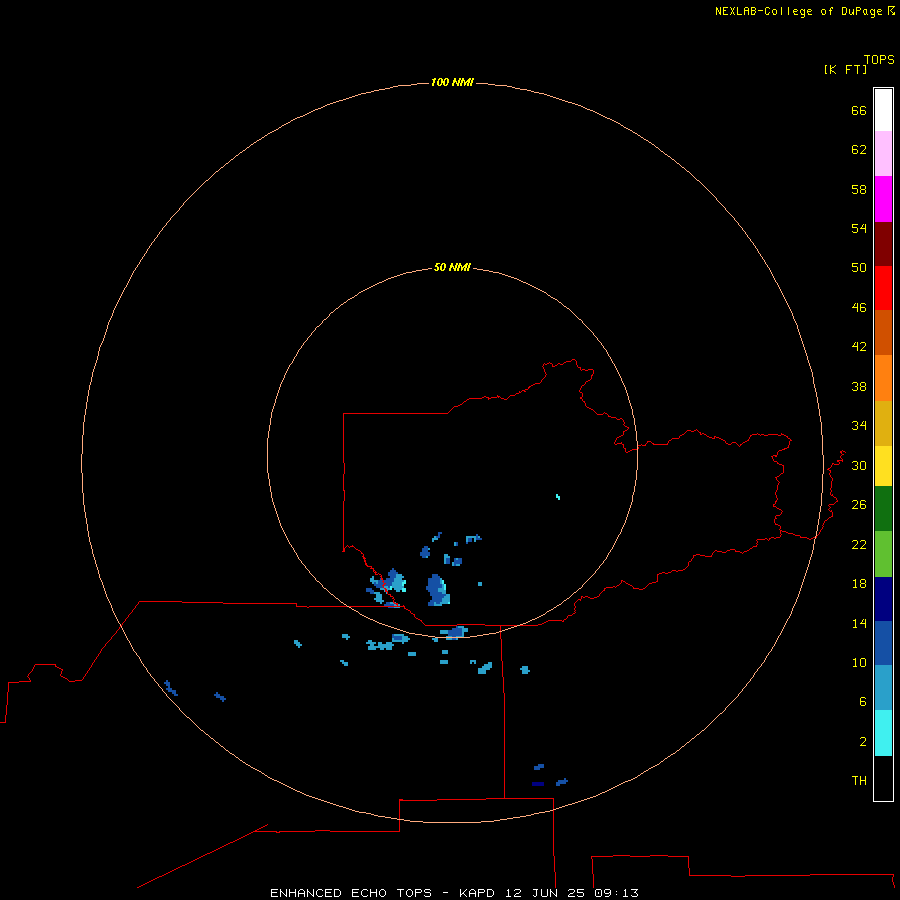Click the TH legend label
This screenshot has width=900, height=900.
tap(859, 780)
